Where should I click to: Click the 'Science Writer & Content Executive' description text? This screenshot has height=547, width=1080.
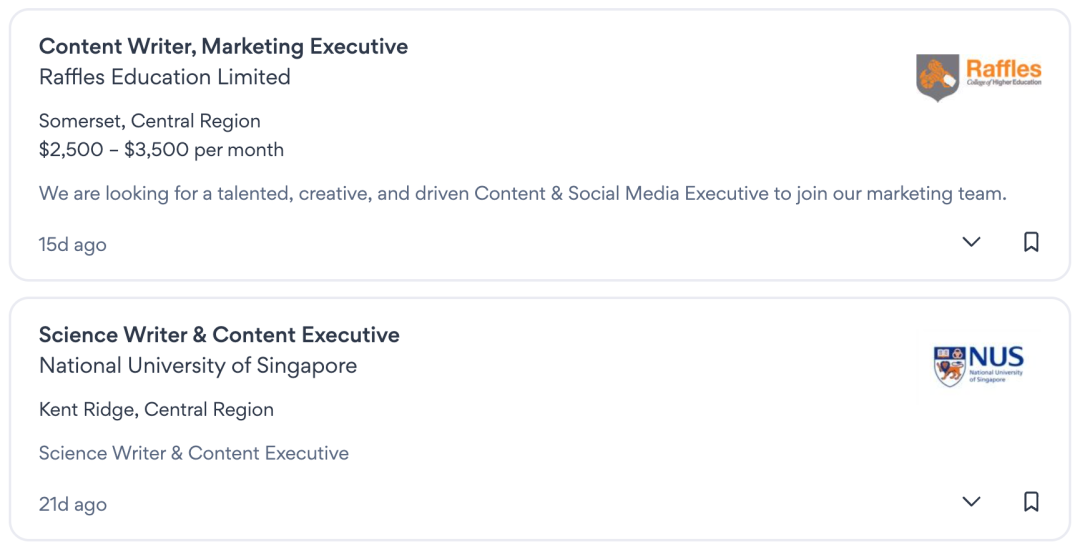(x=194, y=453)
